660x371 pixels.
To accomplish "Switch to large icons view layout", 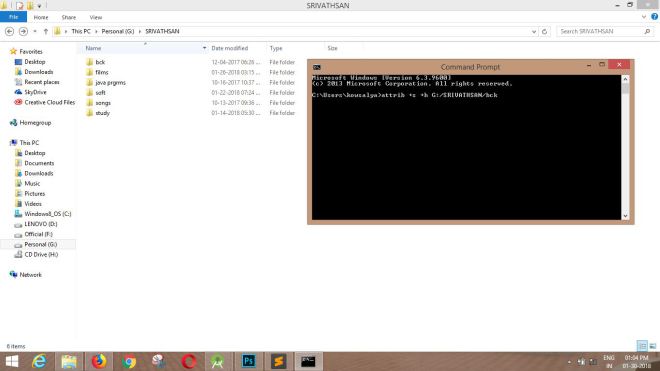I will click(652, 346).
